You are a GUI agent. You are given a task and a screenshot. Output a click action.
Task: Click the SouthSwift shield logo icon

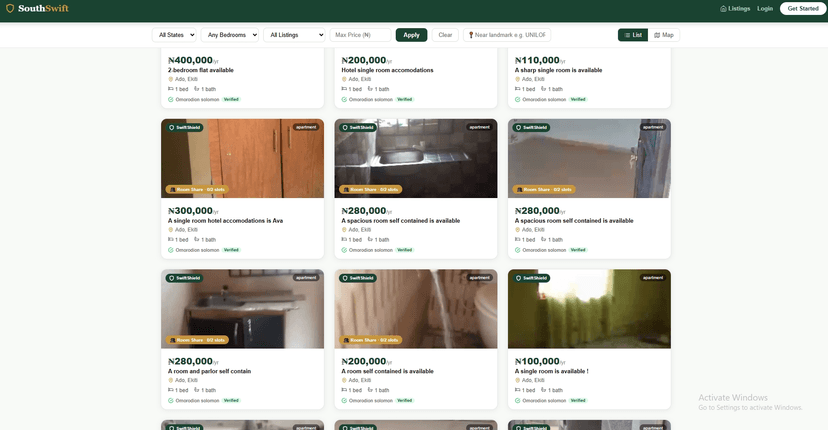tap(10, 8)
